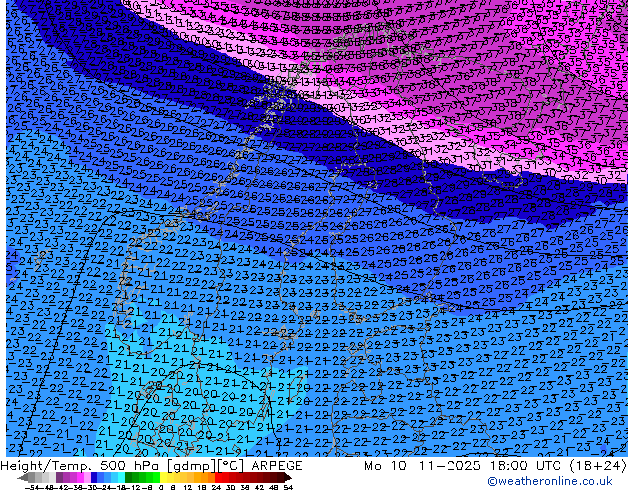Click the '-54' label under the color scale
634x490 pixels.
32,488
